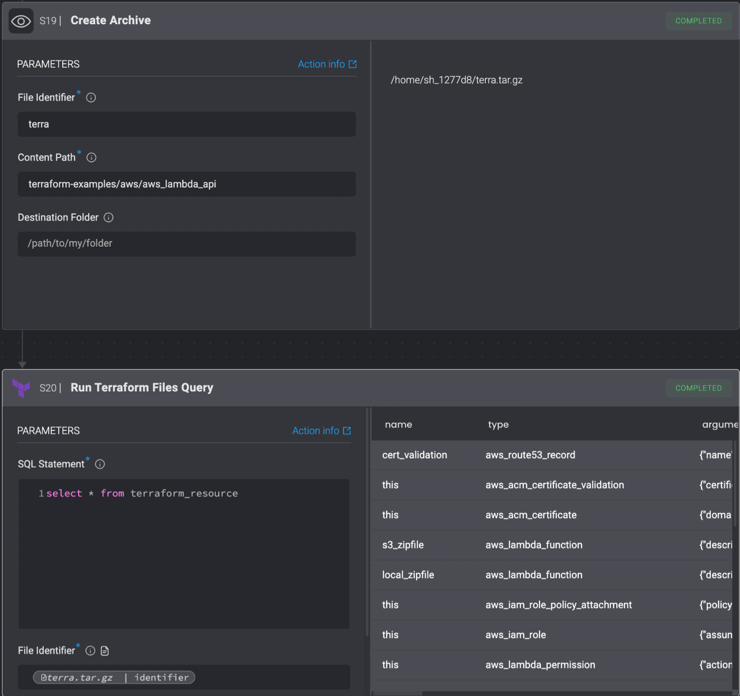Click the Destination Folder field
Screen dimensions: 740x696
pos(187,244)
